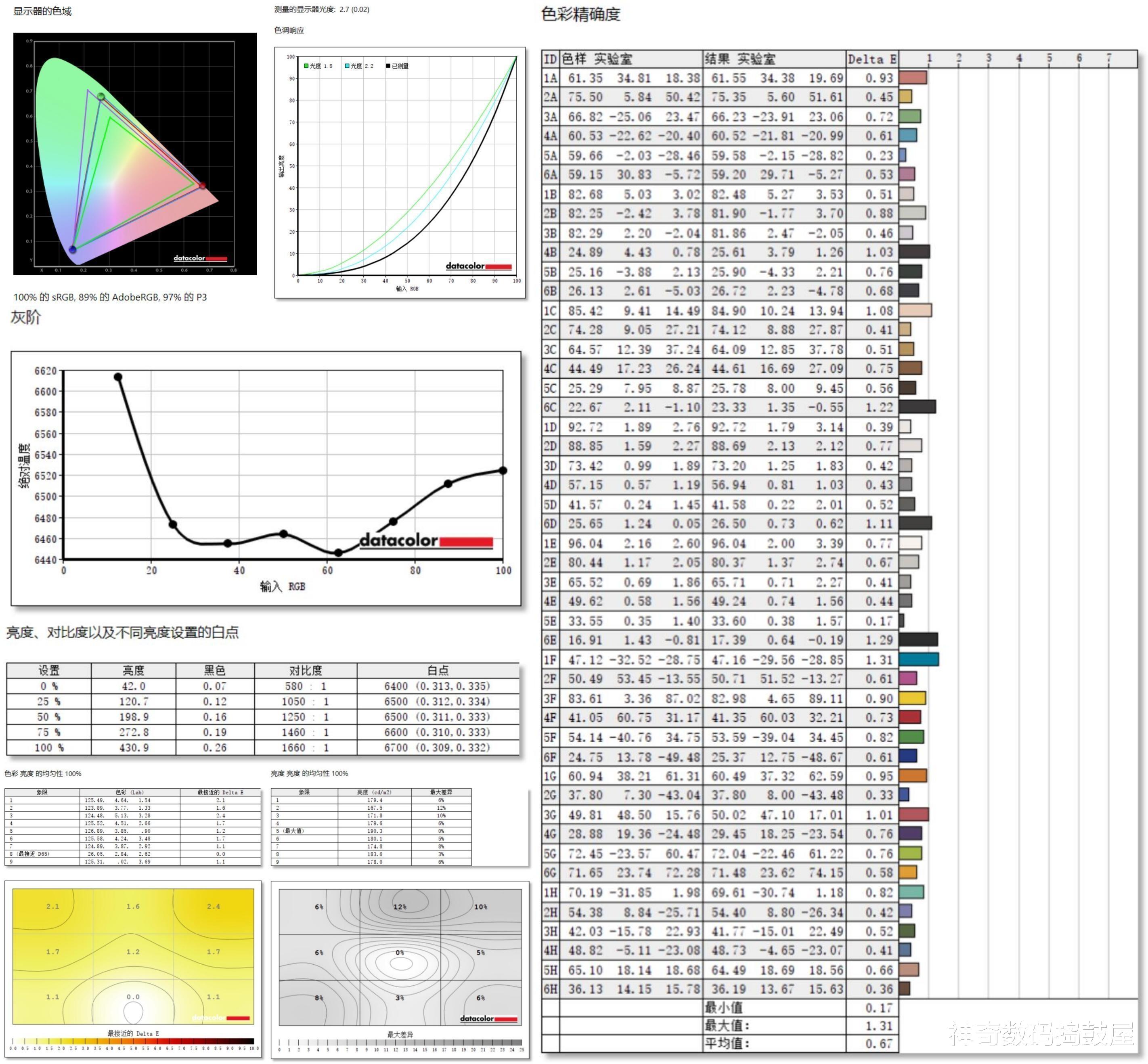
Task: Select the last grayscale point at input 100
Action: coord(503,470)
